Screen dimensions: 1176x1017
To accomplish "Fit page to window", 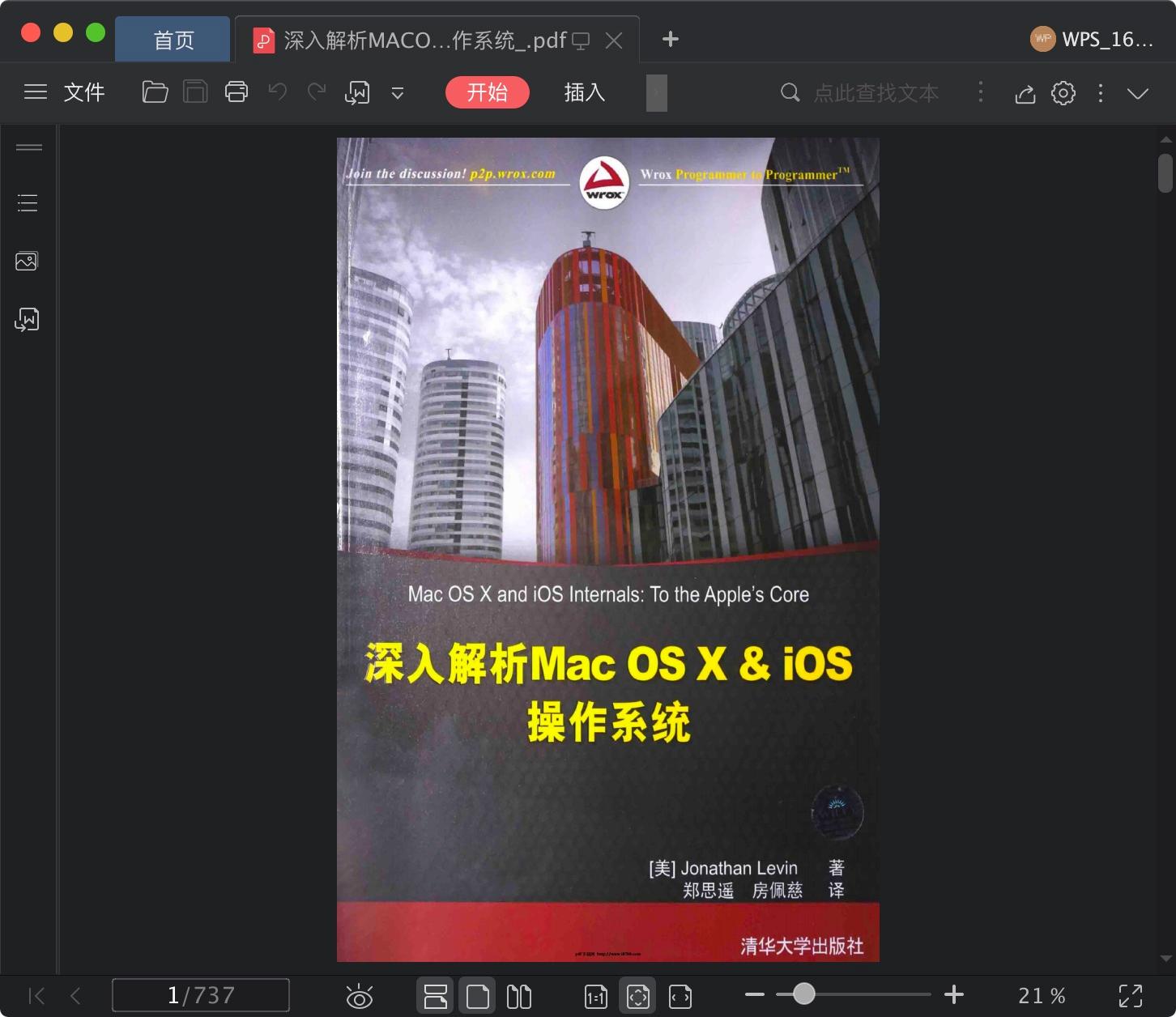I will click(x=638, y=996).
